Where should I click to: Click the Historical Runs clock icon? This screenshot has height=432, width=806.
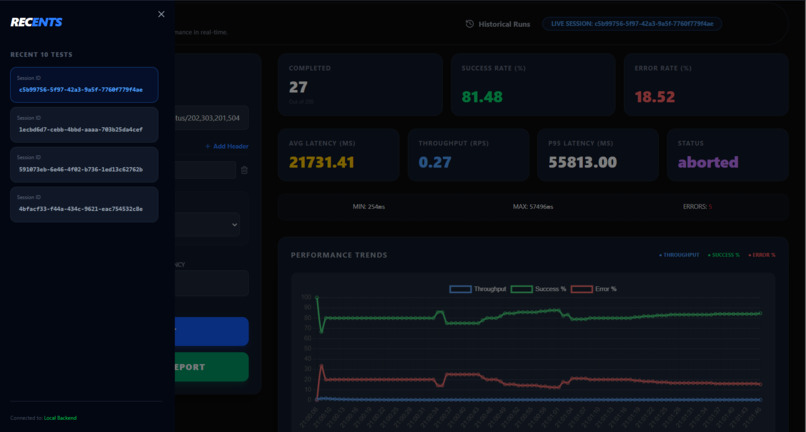coord(469,24)
